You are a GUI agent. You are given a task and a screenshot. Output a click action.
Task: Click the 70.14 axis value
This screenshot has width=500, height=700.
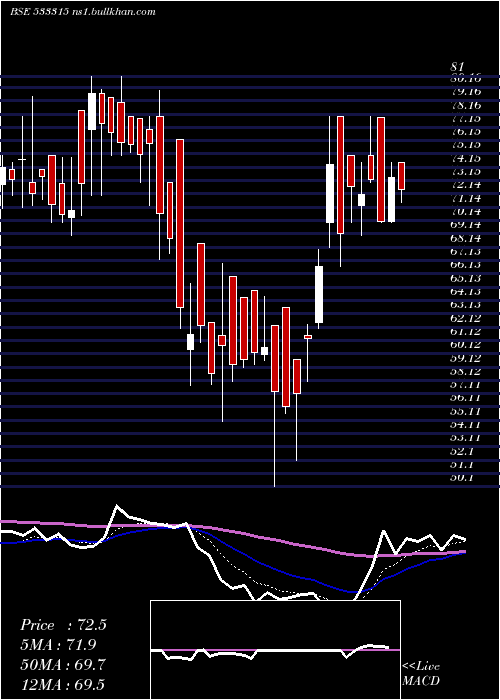(x=465, y=212)
